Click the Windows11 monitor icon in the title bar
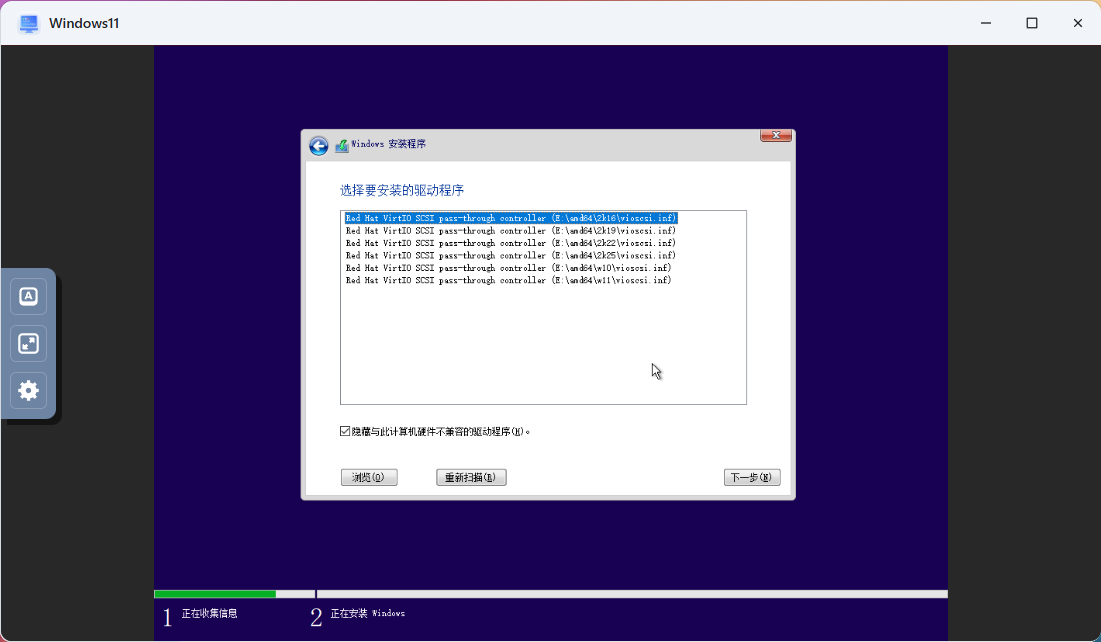The height and width of the screenshot is (642, 1101). [29, 23]
